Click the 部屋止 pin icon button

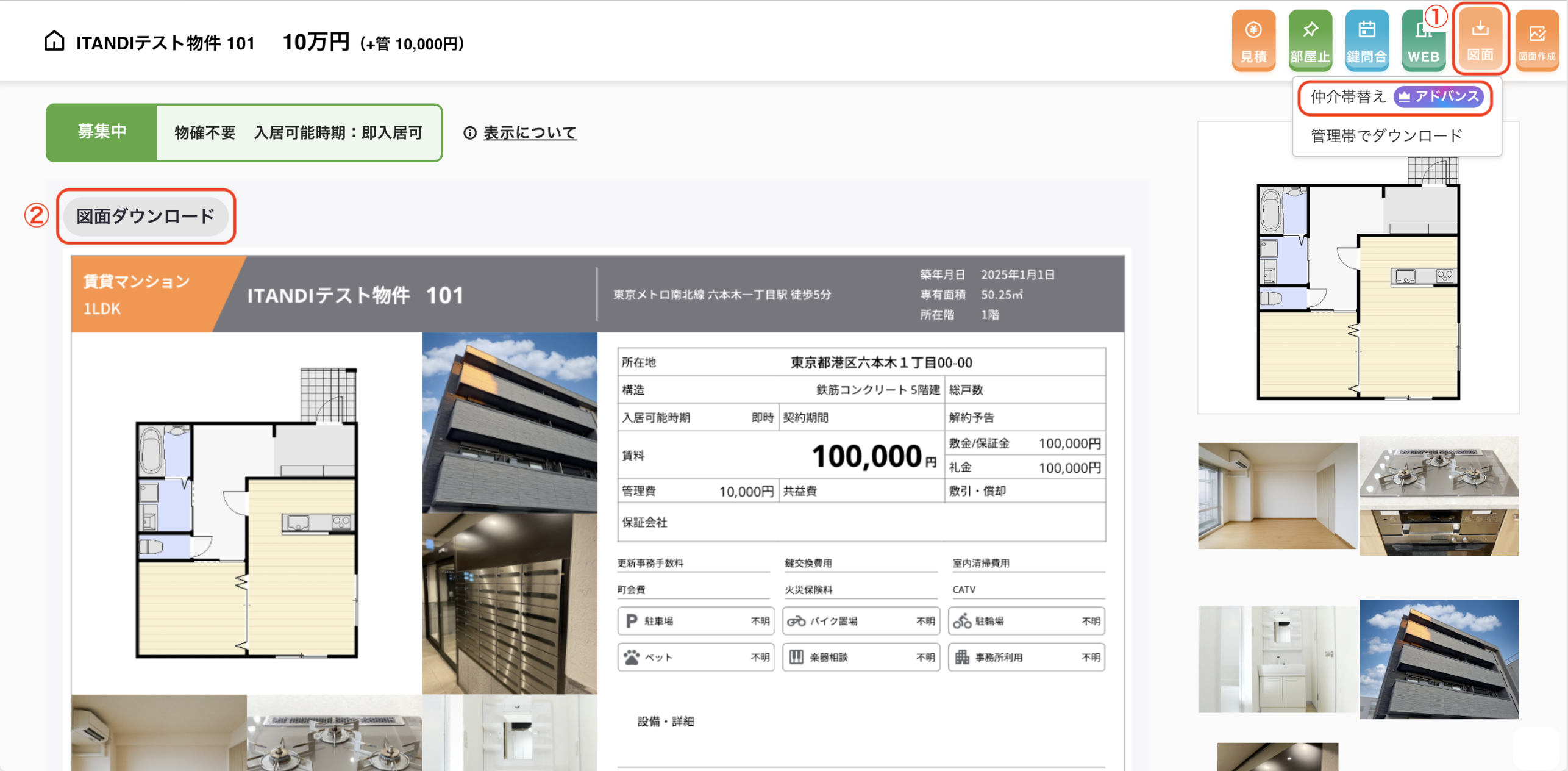(x=1310, y=40)
